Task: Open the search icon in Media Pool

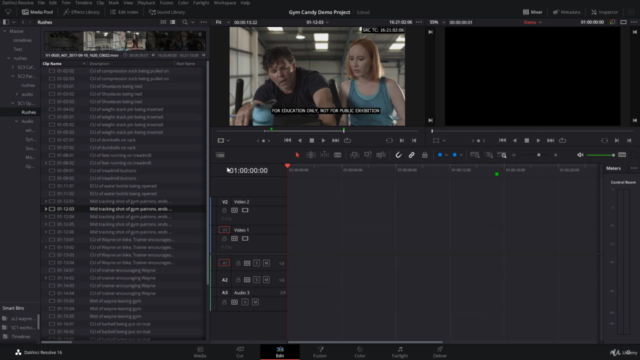Action: [x=185, y=22]
